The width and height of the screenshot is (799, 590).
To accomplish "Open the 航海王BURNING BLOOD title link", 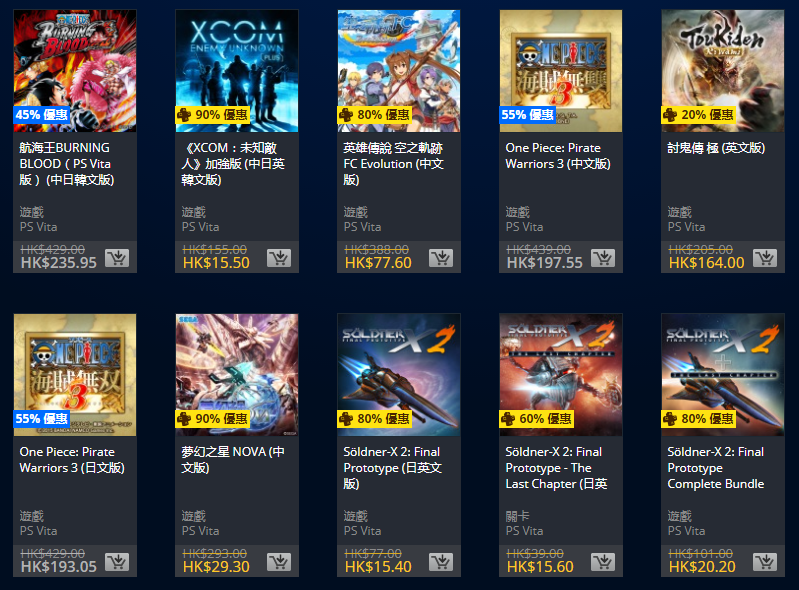I will pyautogui.click(x=67, y=164).
